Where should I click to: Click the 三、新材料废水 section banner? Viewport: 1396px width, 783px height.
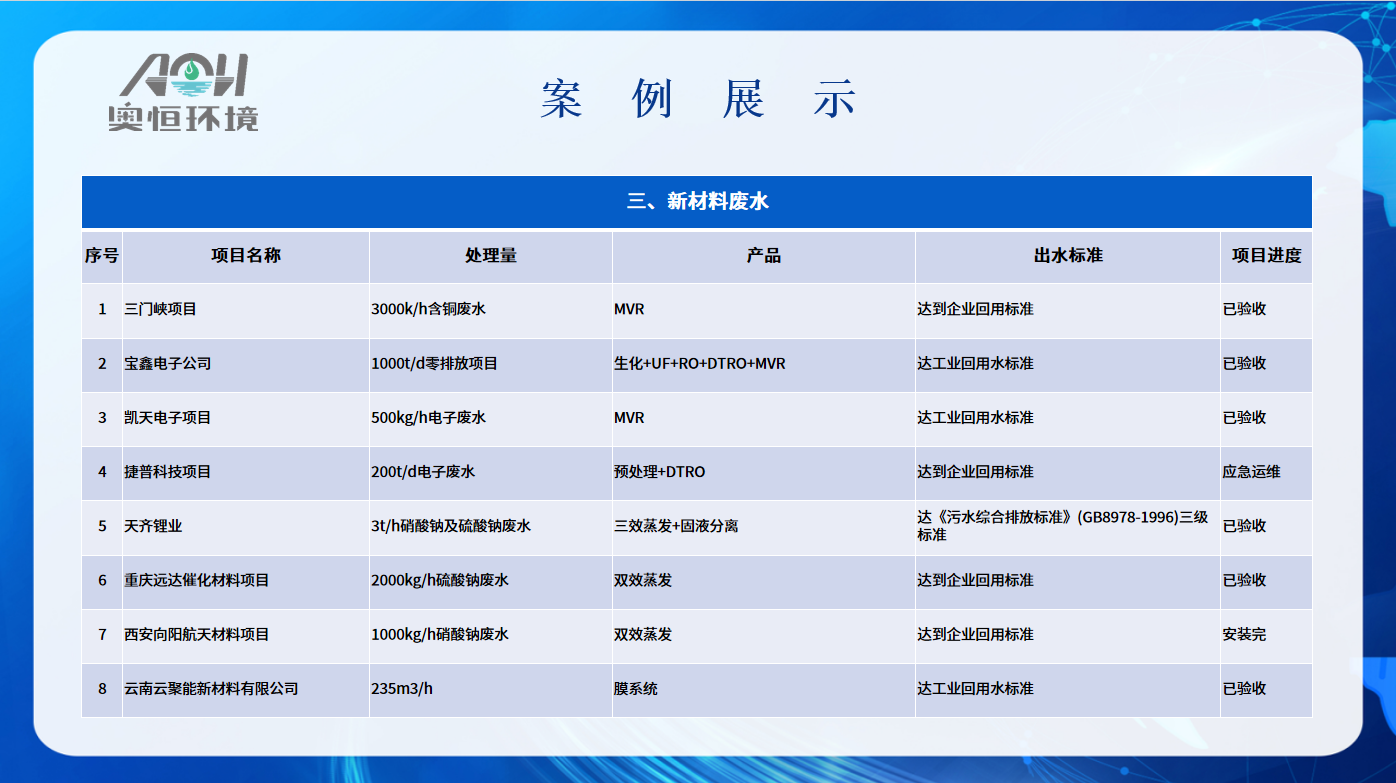[696, 202]
